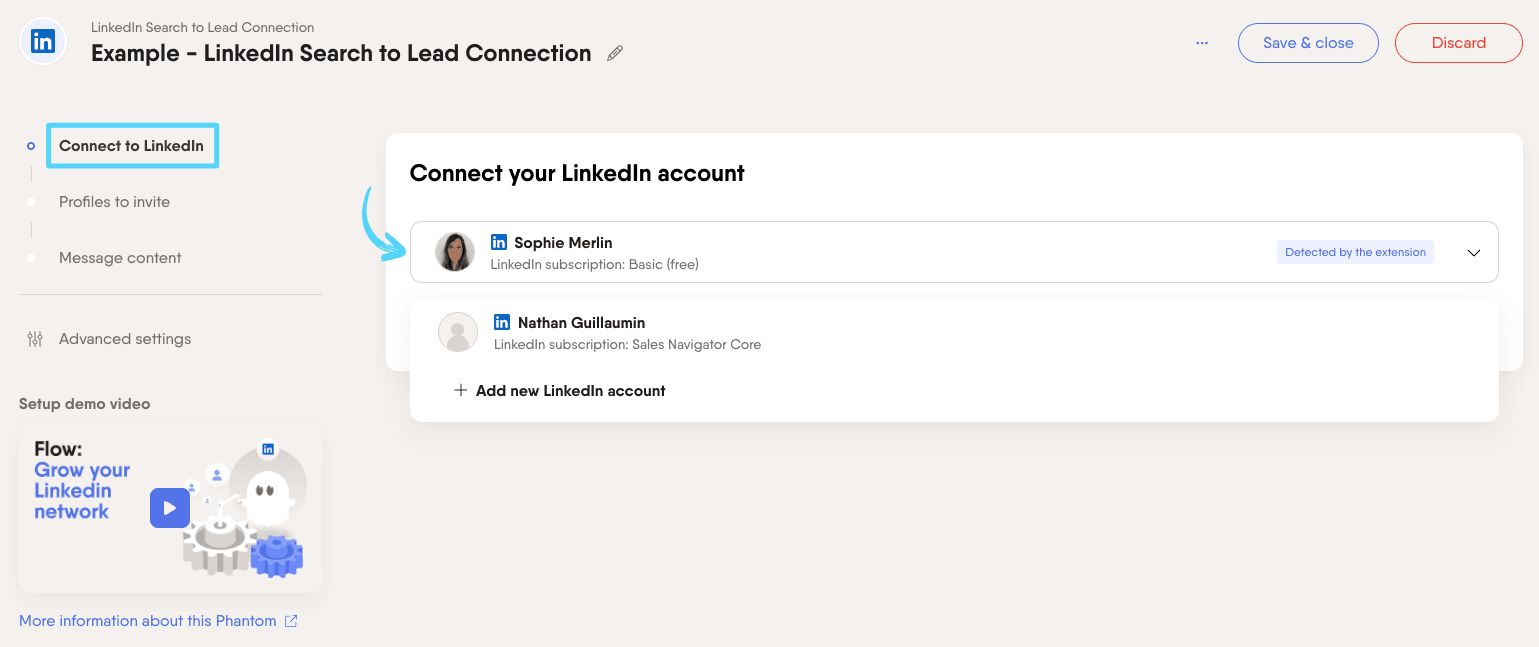1539x647 pixels.
Task: Click Nathan Guillaumin's avatar placeholder
Action: coord(458,332)
